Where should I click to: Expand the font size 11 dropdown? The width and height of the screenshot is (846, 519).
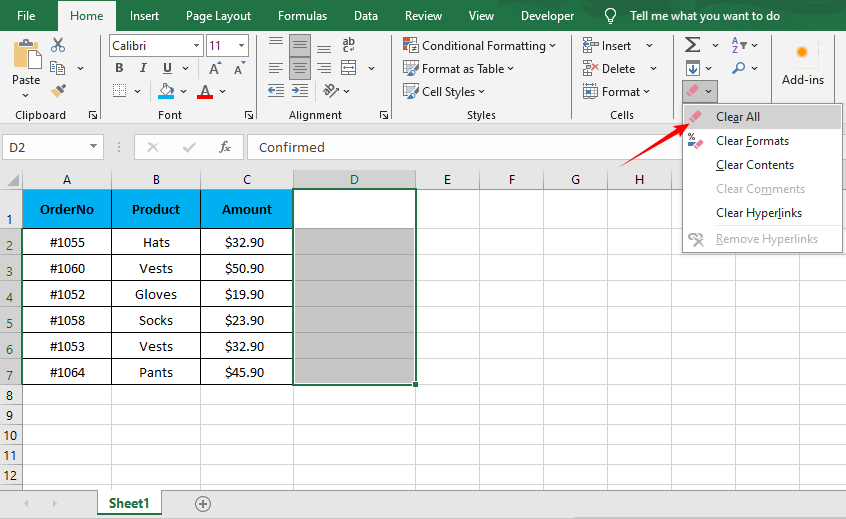click(242, 46)
